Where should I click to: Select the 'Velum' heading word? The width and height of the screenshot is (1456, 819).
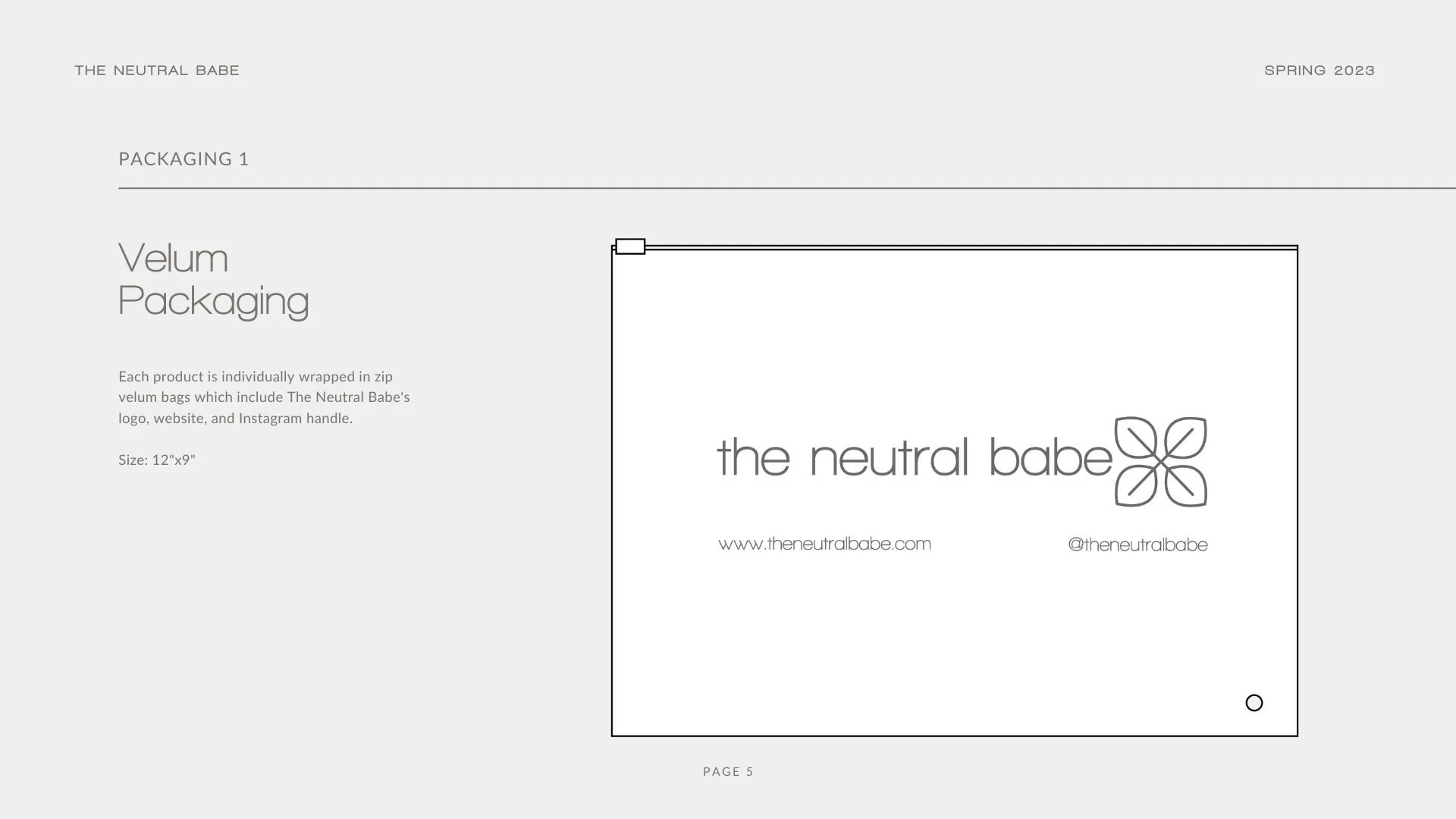point(173,259)
